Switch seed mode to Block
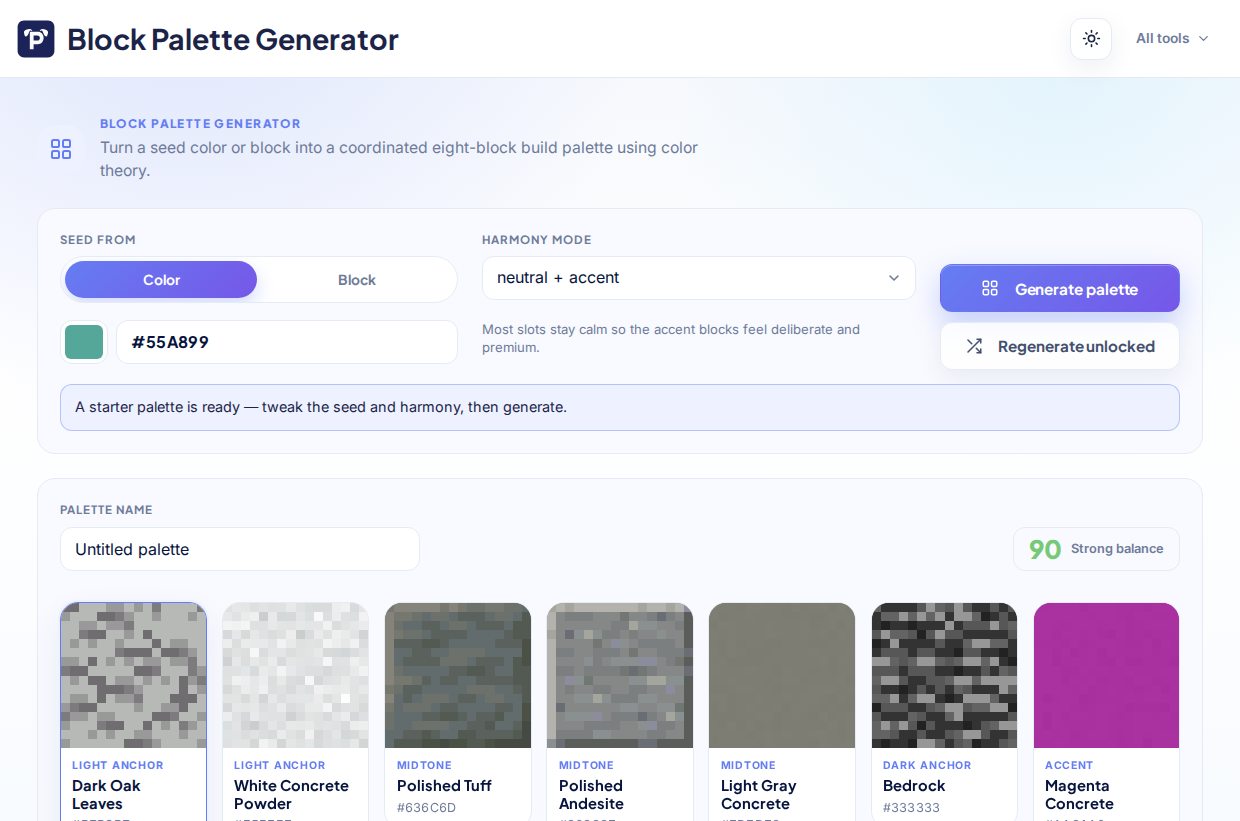The image size is (1240, 821). tap(356, 280)
